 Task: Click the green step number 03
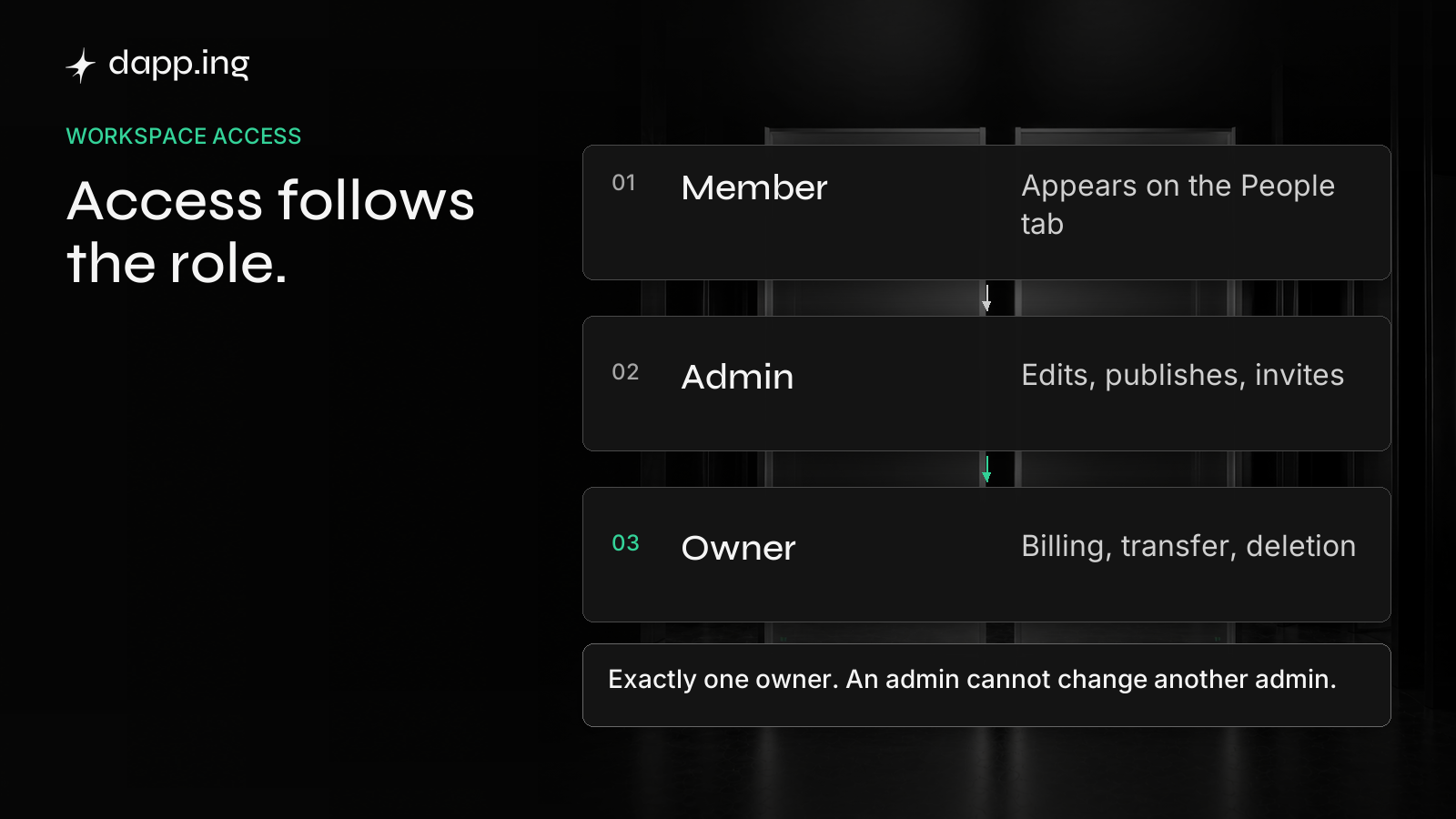pyautogui.click(x=625, y=543)
